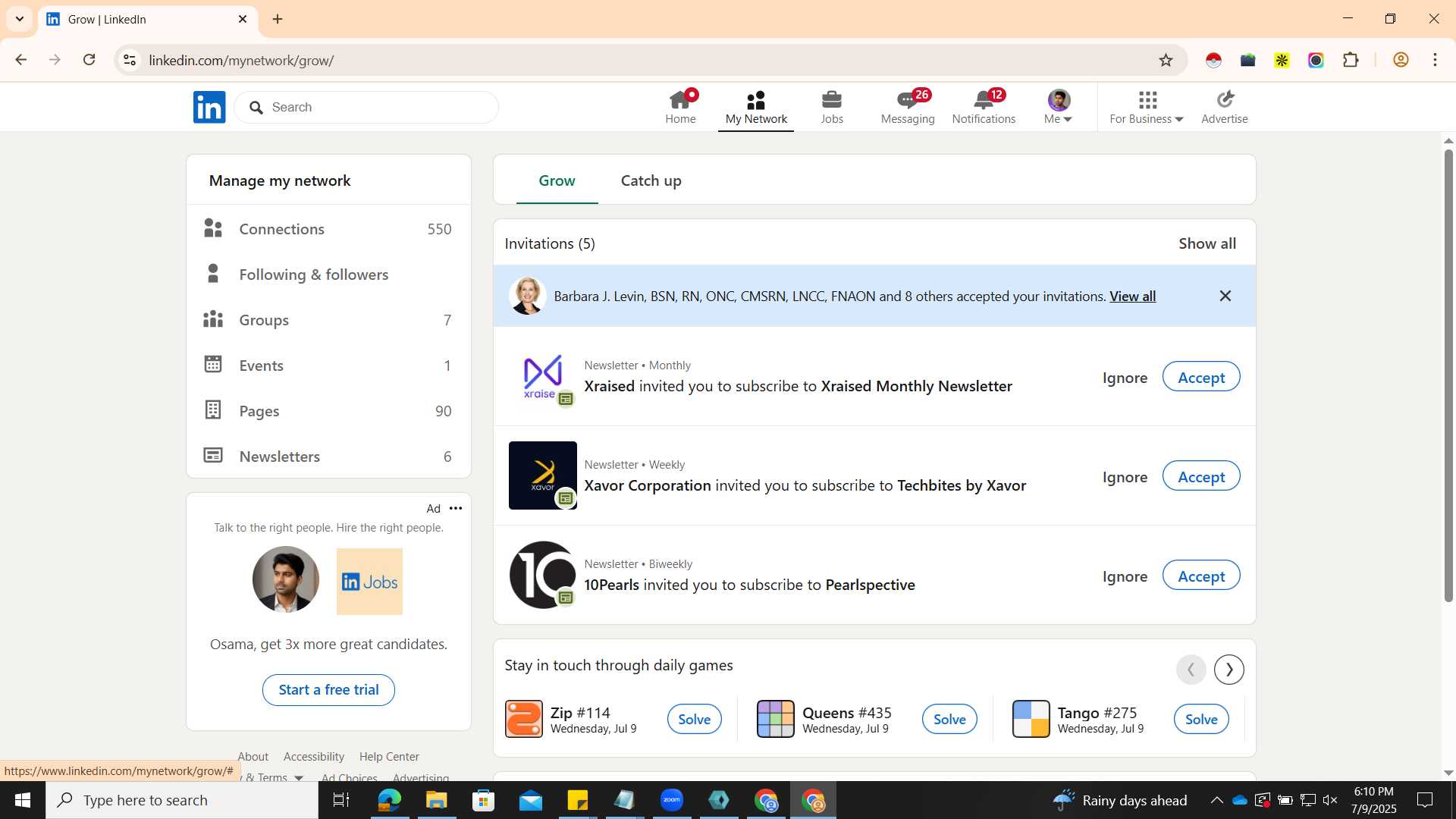
Task: Accept Pearlspective newsletter invitation
Action: point(1201,576)
